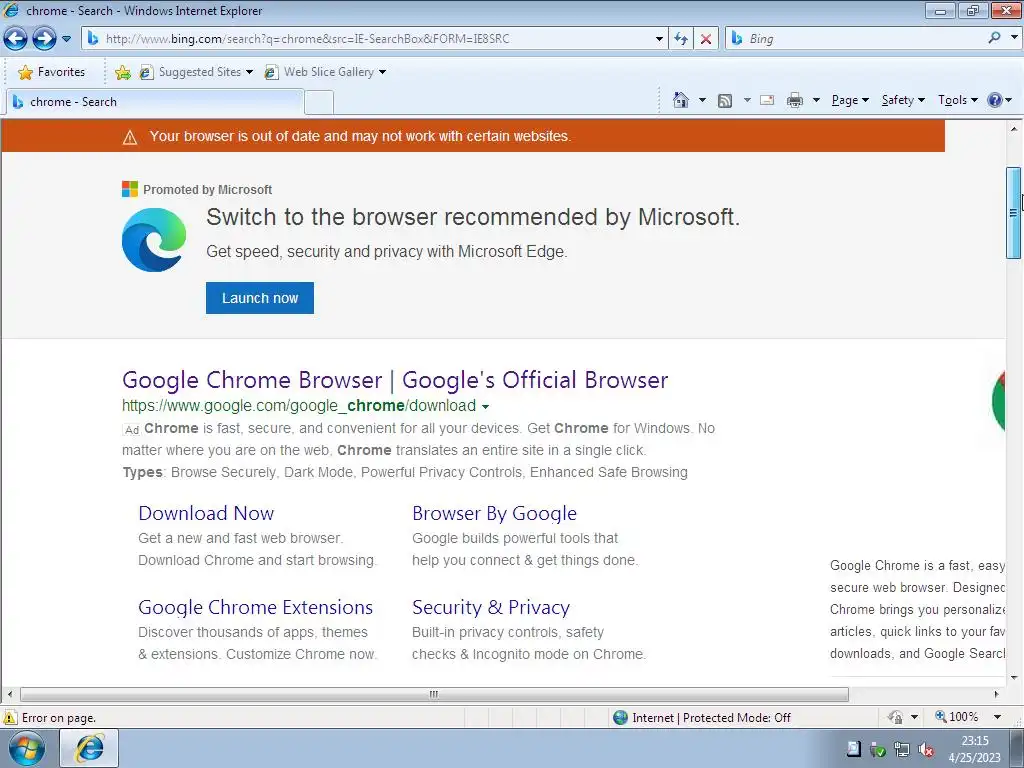Click the muted volume tray icon

926,750
